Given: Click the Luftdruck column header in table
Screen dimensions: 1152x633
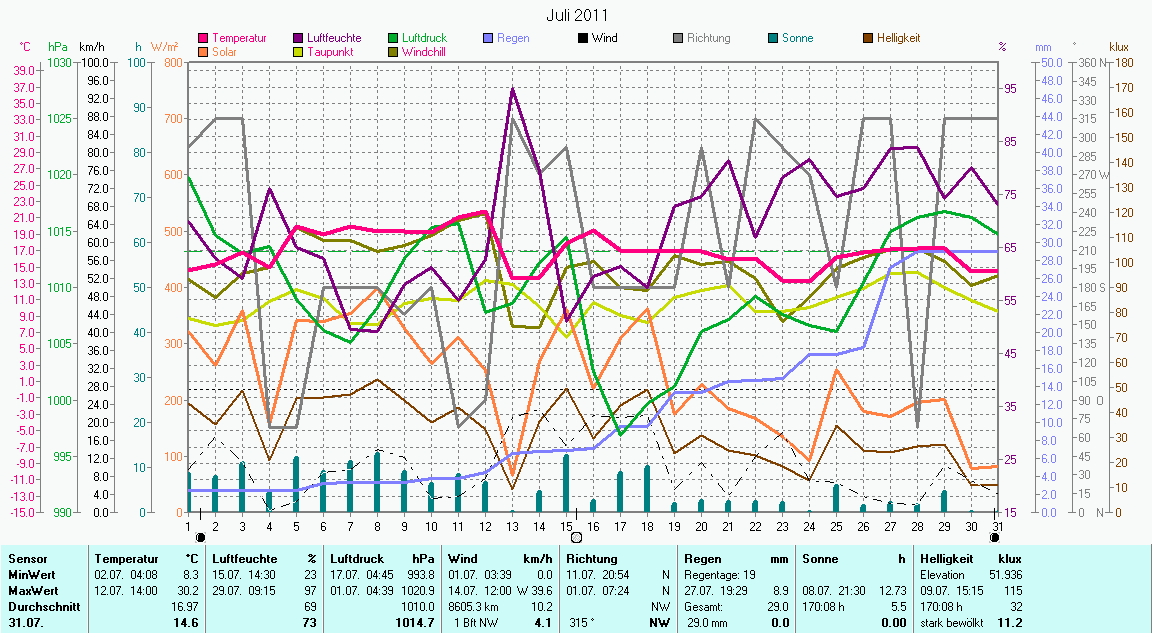Looking at the screenshot, I should (x=359, y=559).
